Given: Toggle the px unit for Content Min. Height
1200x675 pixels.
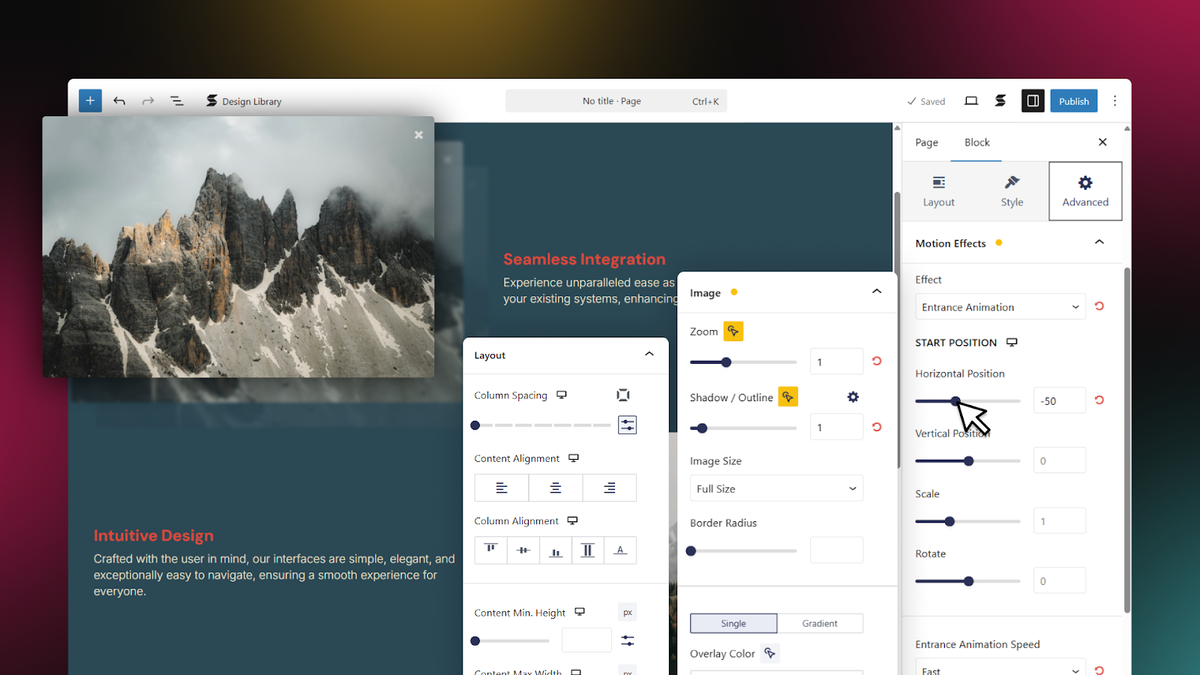Looking at the screenshot, I should pos(626,611).
